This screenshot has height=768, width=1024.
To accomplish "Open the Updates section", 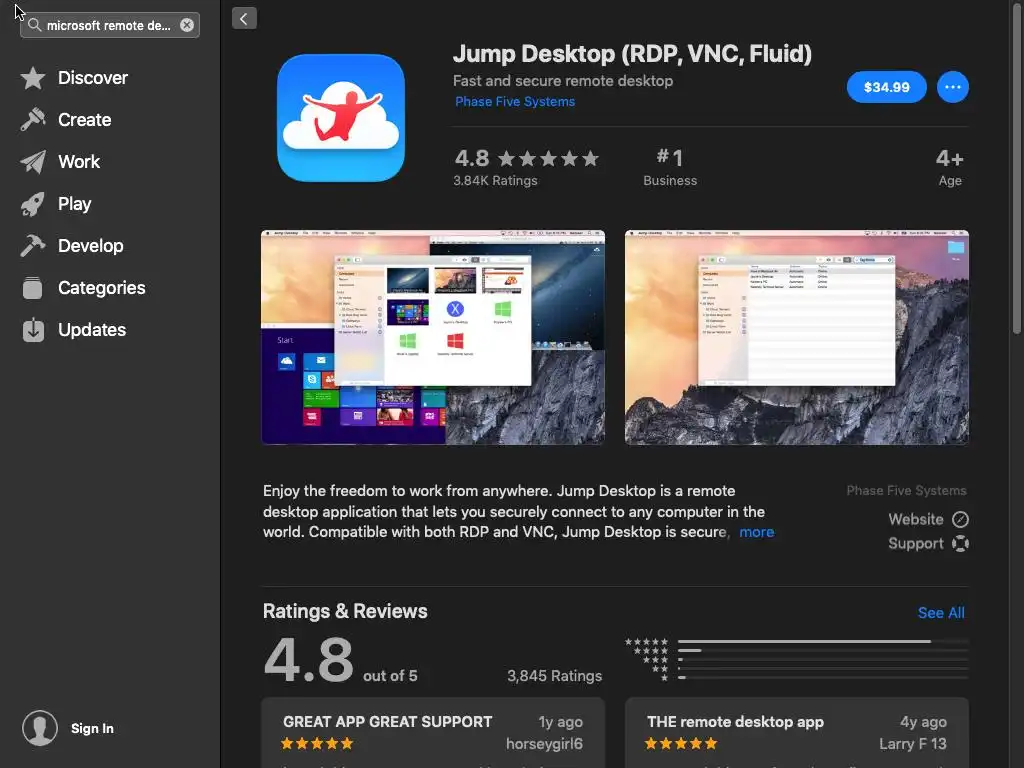I will (x=91, y=330).
